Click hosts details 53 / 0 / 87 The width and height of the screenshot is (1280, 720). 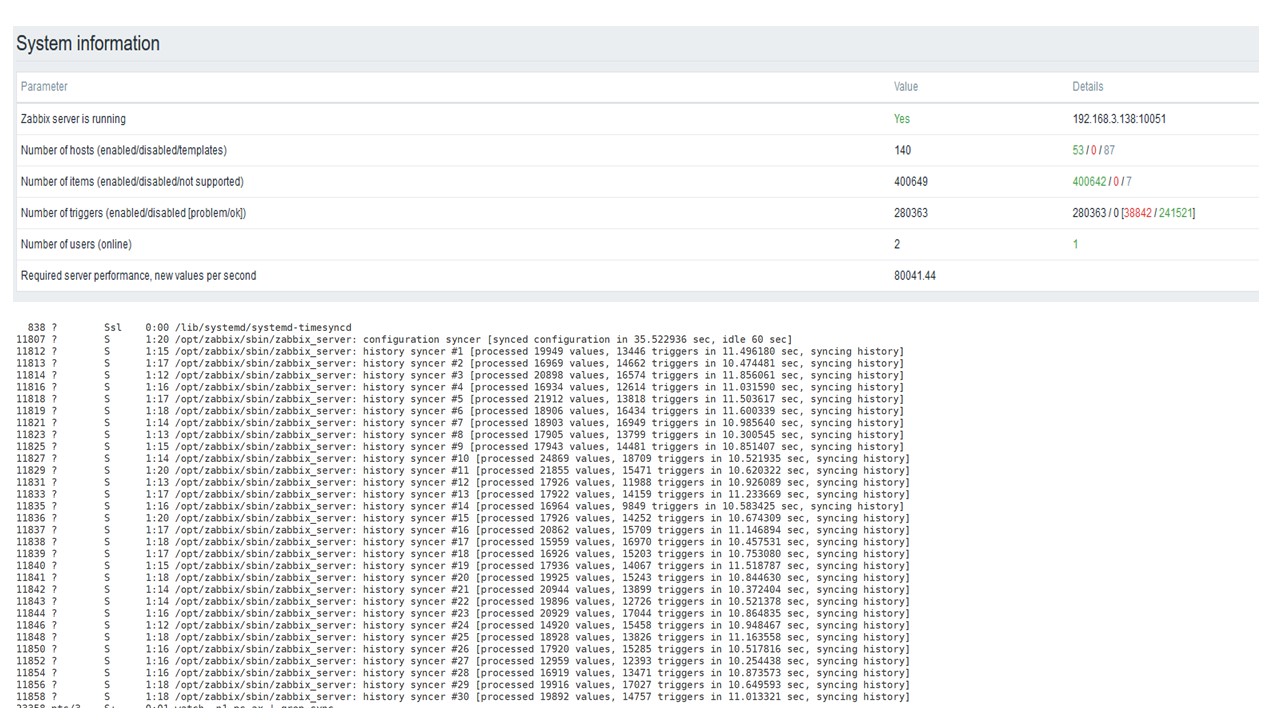pyautogui.click(x=1094, y=150)
